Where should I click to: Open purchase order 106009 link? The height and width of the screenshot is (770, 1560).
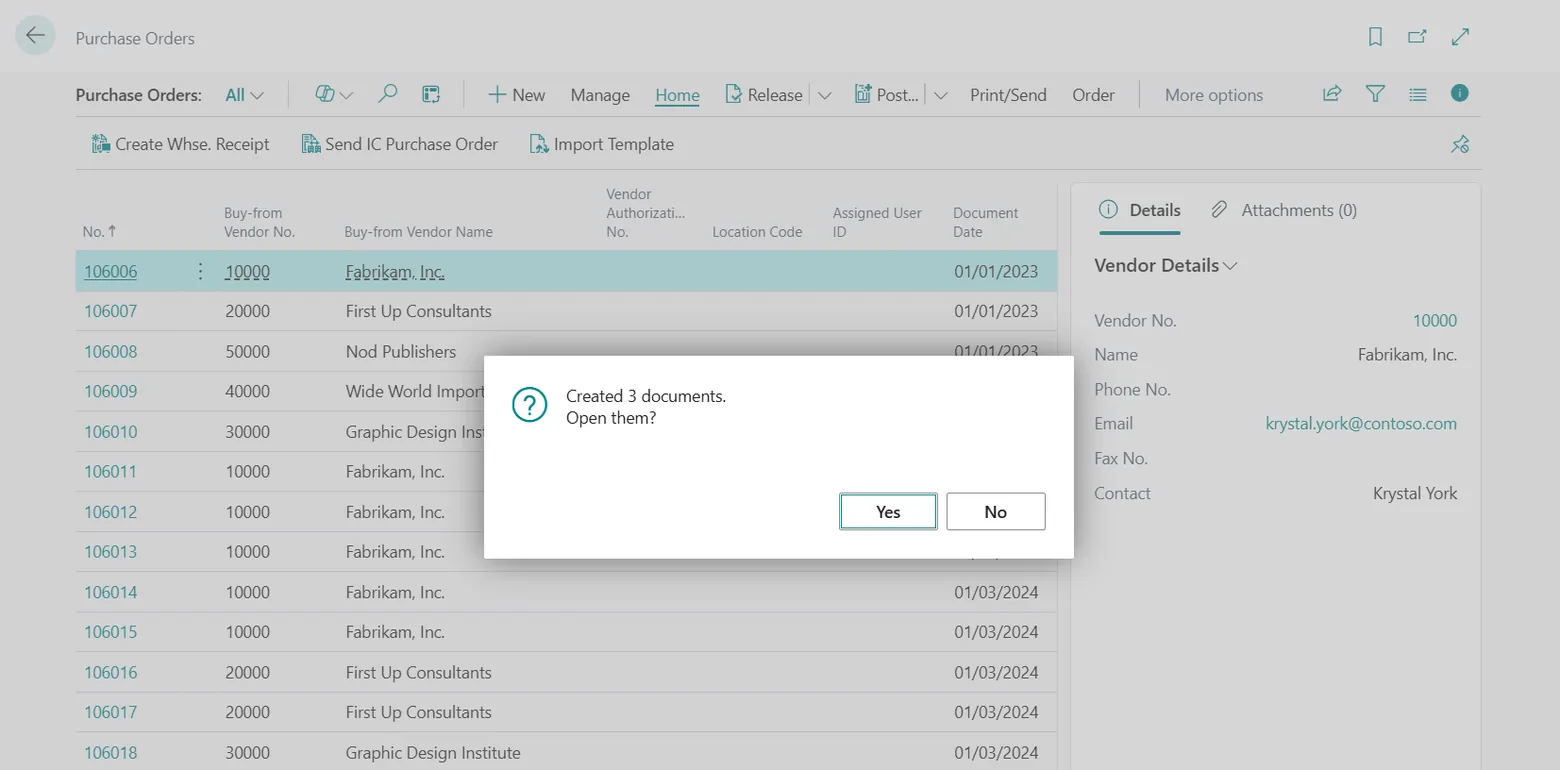pyautogui.click(x=111, y=391)
